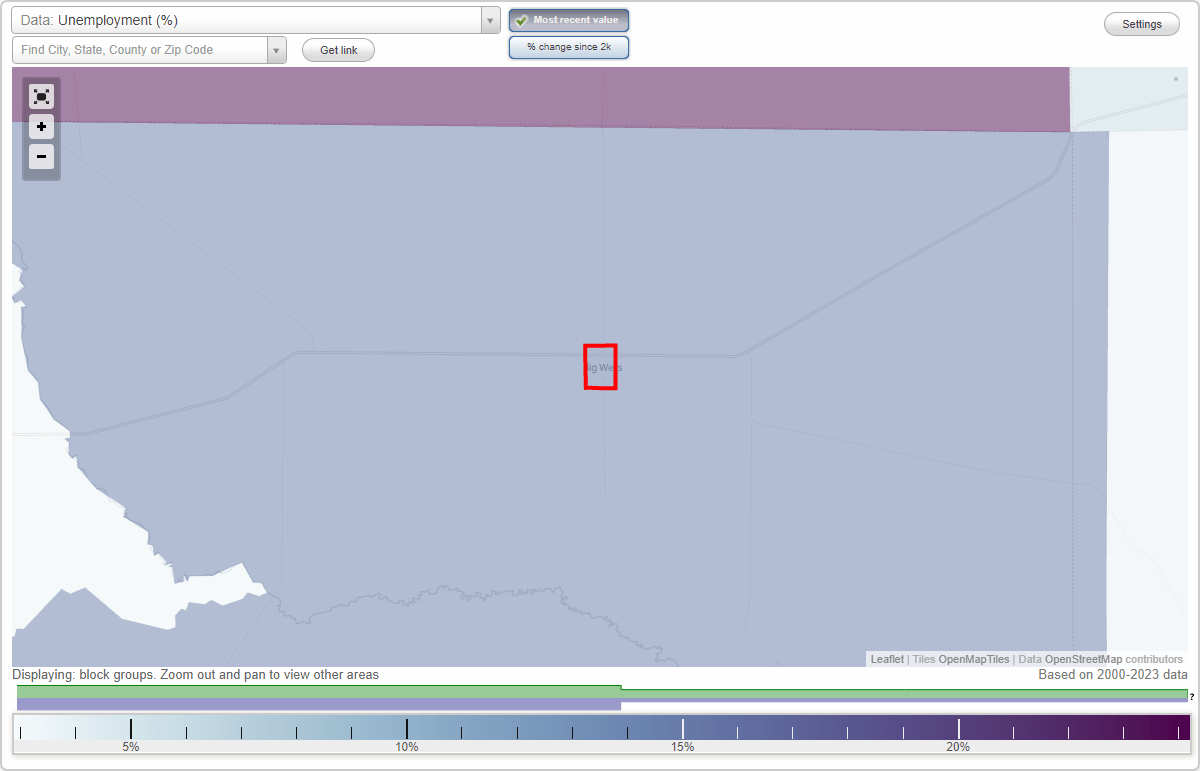Click the 15% point on the color legend
Viewport: 1200px width, 771px height.
[683, 730]
